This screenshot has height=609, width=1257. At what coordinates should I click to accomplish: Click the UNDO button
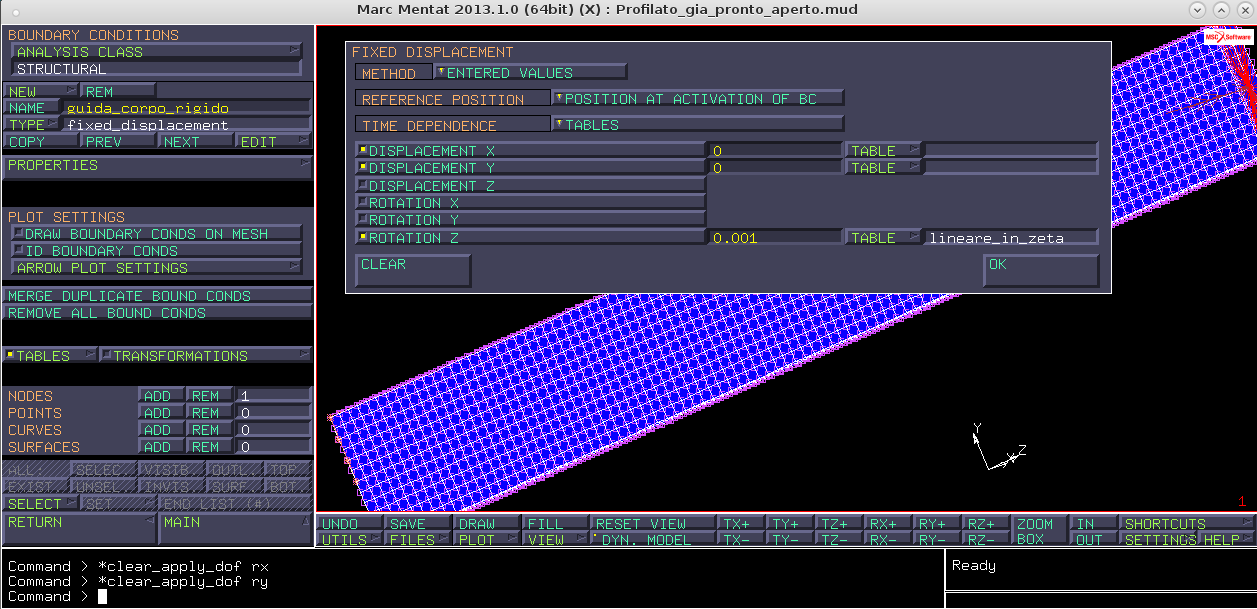click(x=351, y=524)
